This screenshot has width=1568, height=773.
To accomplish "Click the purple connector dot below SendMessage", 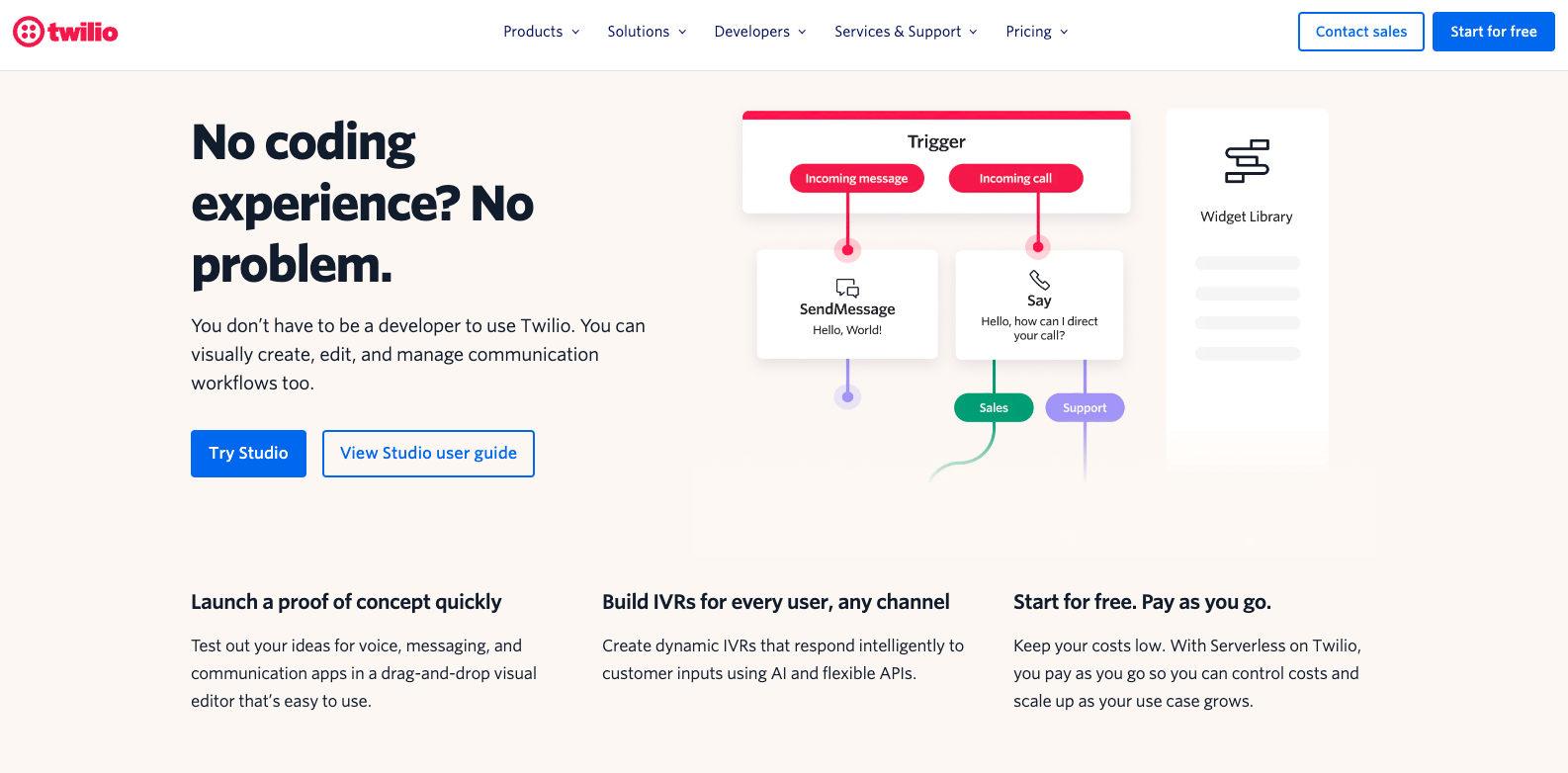I will pyautogui.click(x=847, y=396).
